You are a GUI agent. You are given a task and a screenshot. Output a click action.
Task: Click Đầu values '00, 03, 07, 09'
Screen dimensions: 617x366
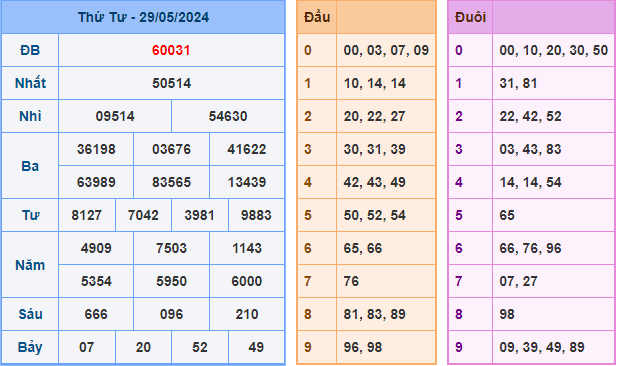(386, 50)
